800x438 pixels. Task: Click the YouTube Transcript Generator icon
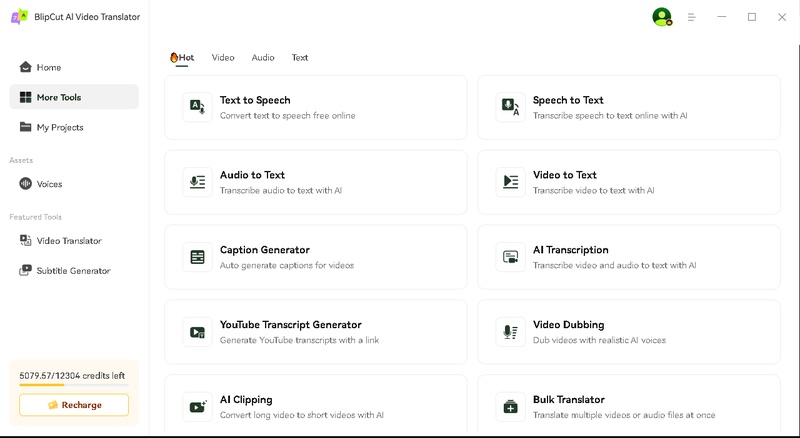[197, 332]
